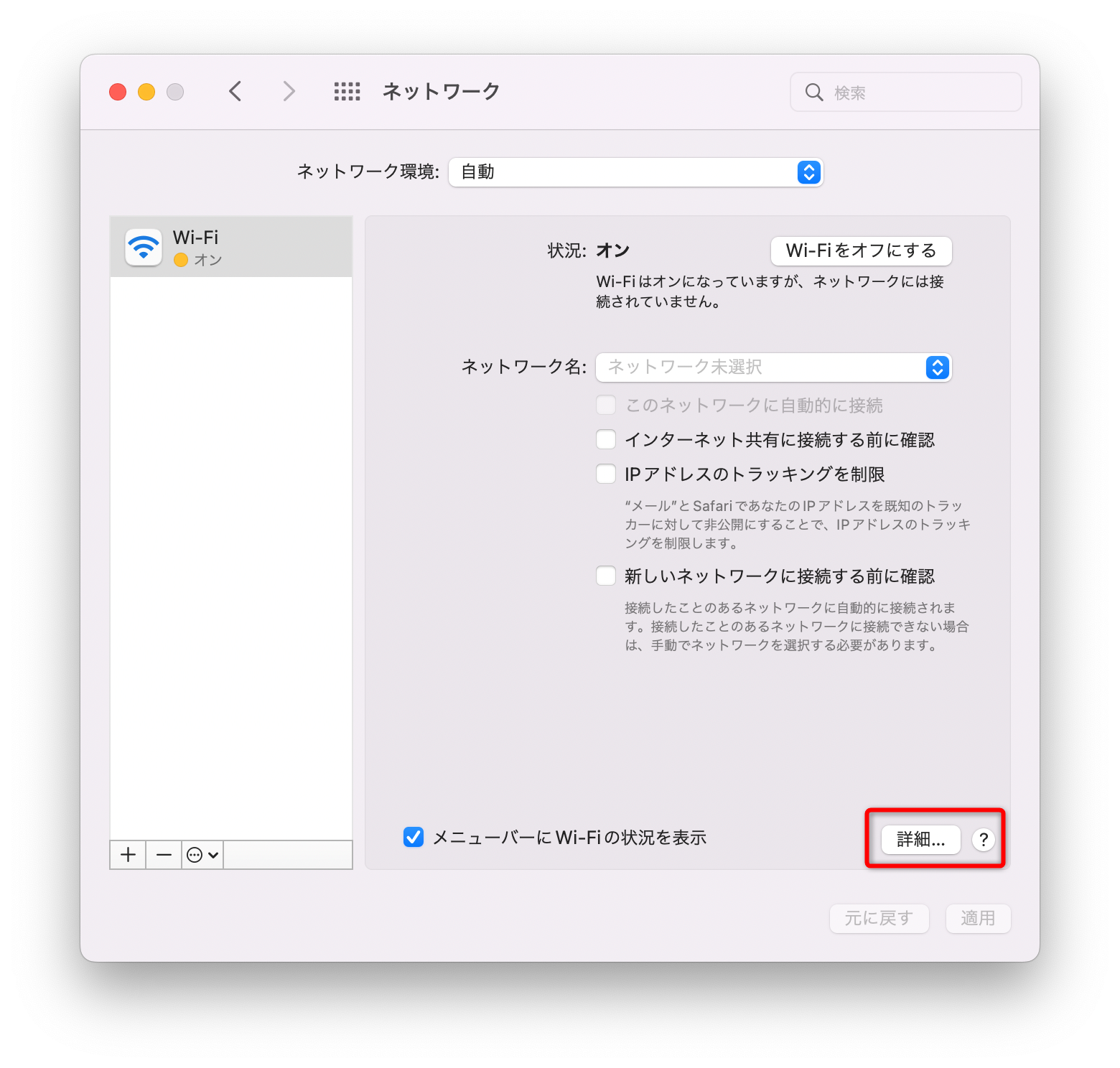Screen dimensions: 1120x1068
Task: Click the Wi-Fiをオフにする button
Action: (861, 250)
